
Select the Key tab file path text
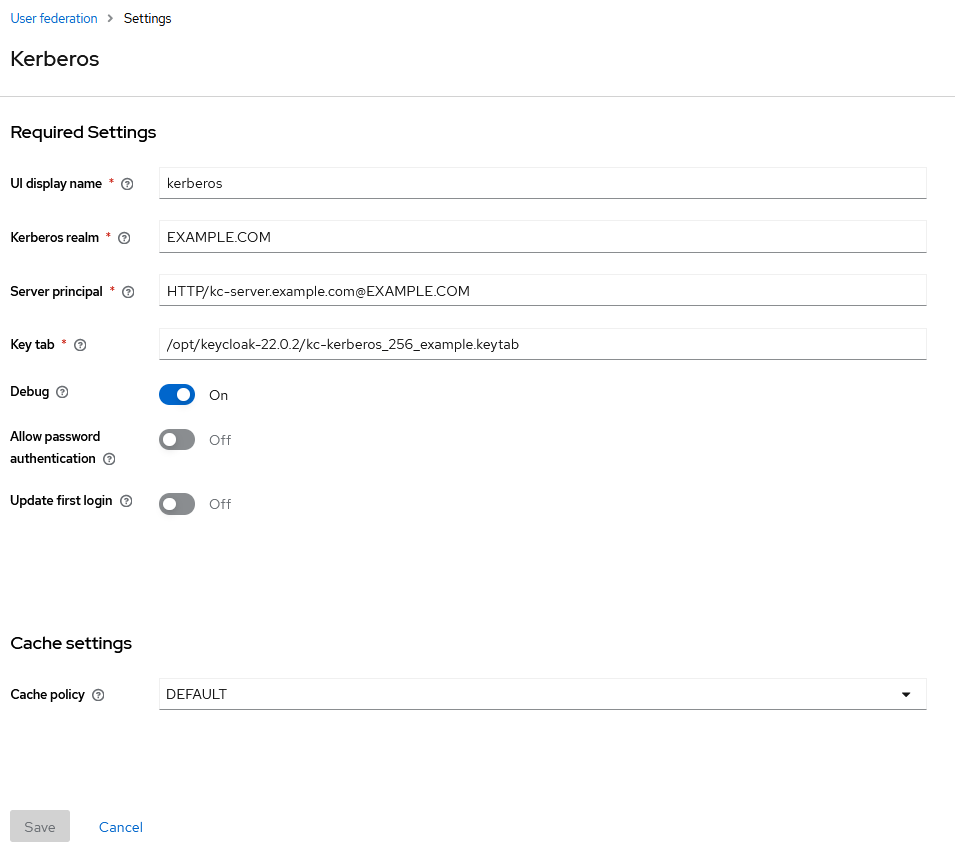(x=542, y=343)
